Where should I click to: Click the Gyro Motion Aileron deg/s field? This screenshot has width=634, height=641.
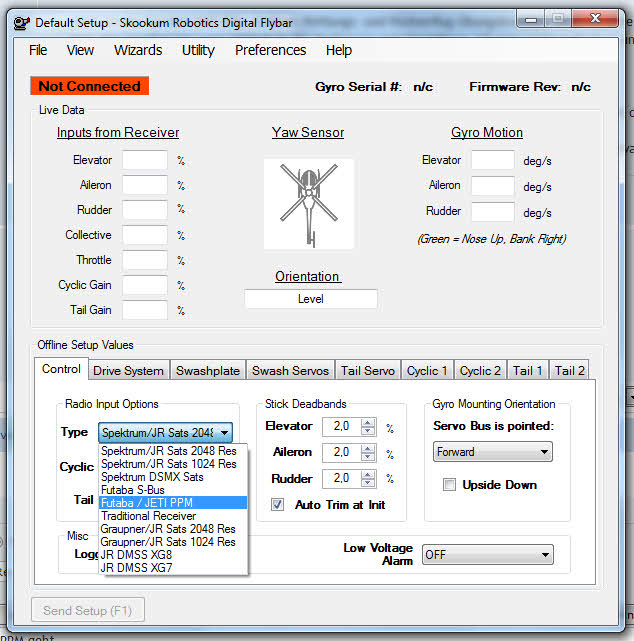click(493, 186)
